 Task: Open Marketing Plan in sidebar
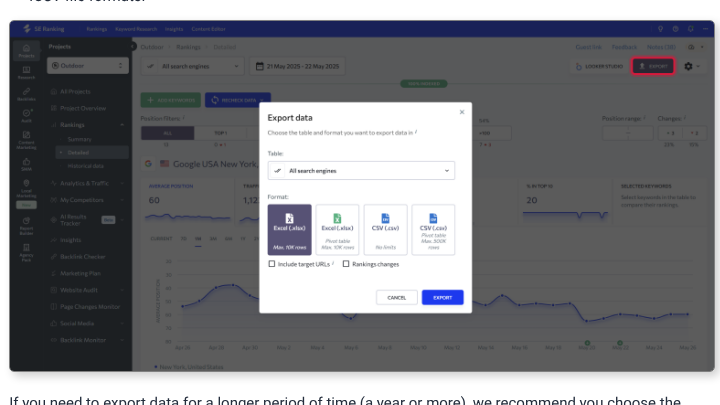click(80, 273)
